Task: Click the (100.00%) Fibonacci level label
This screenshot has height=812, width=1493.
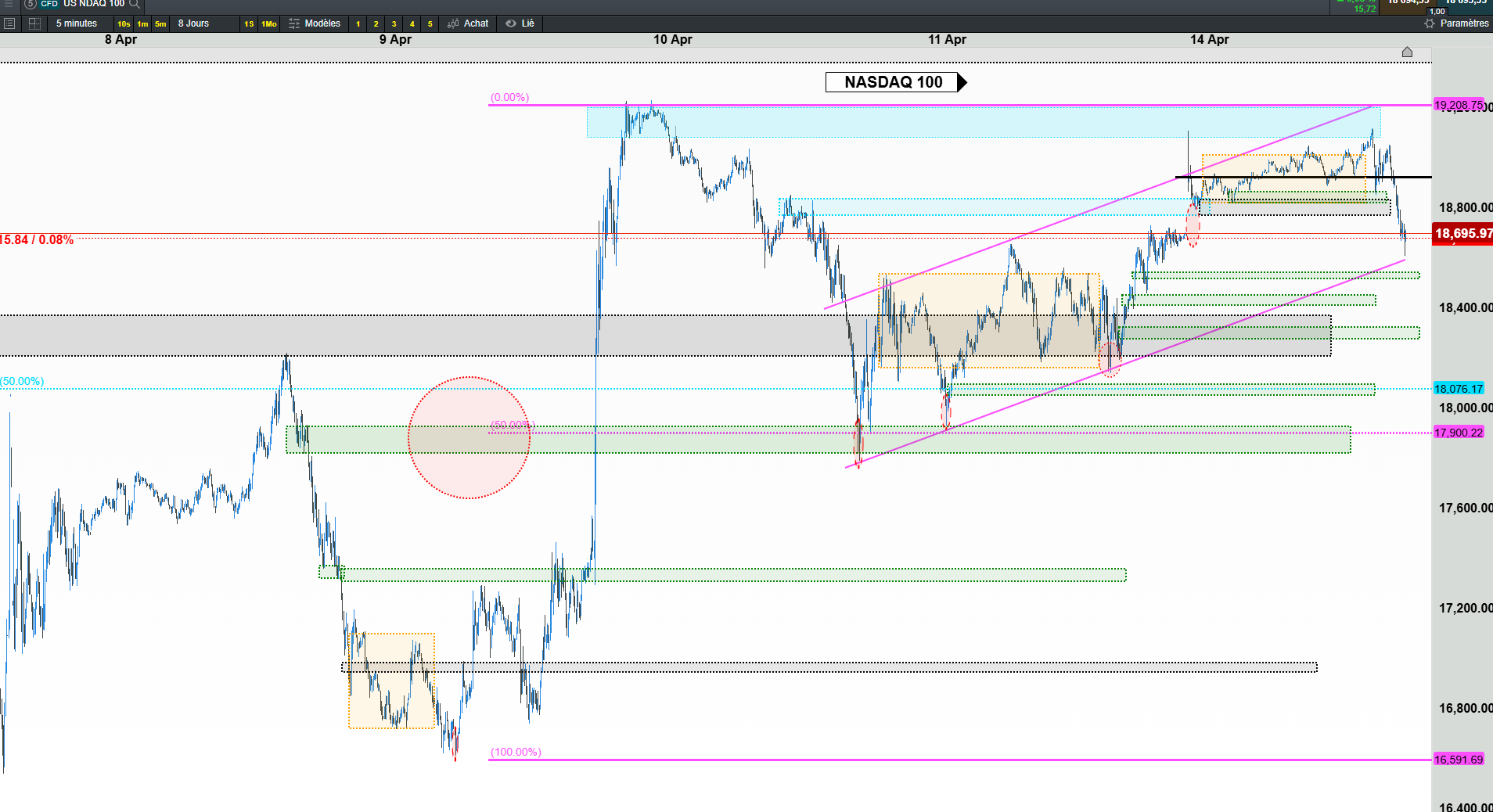Action: (516, 752)
